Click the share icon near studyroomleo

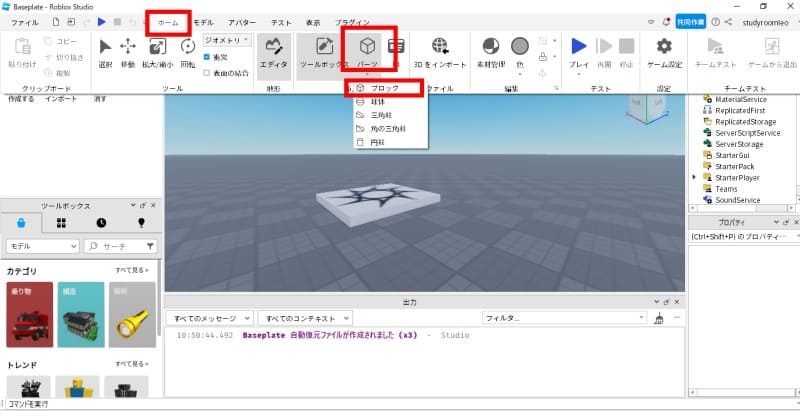[729, 22]
